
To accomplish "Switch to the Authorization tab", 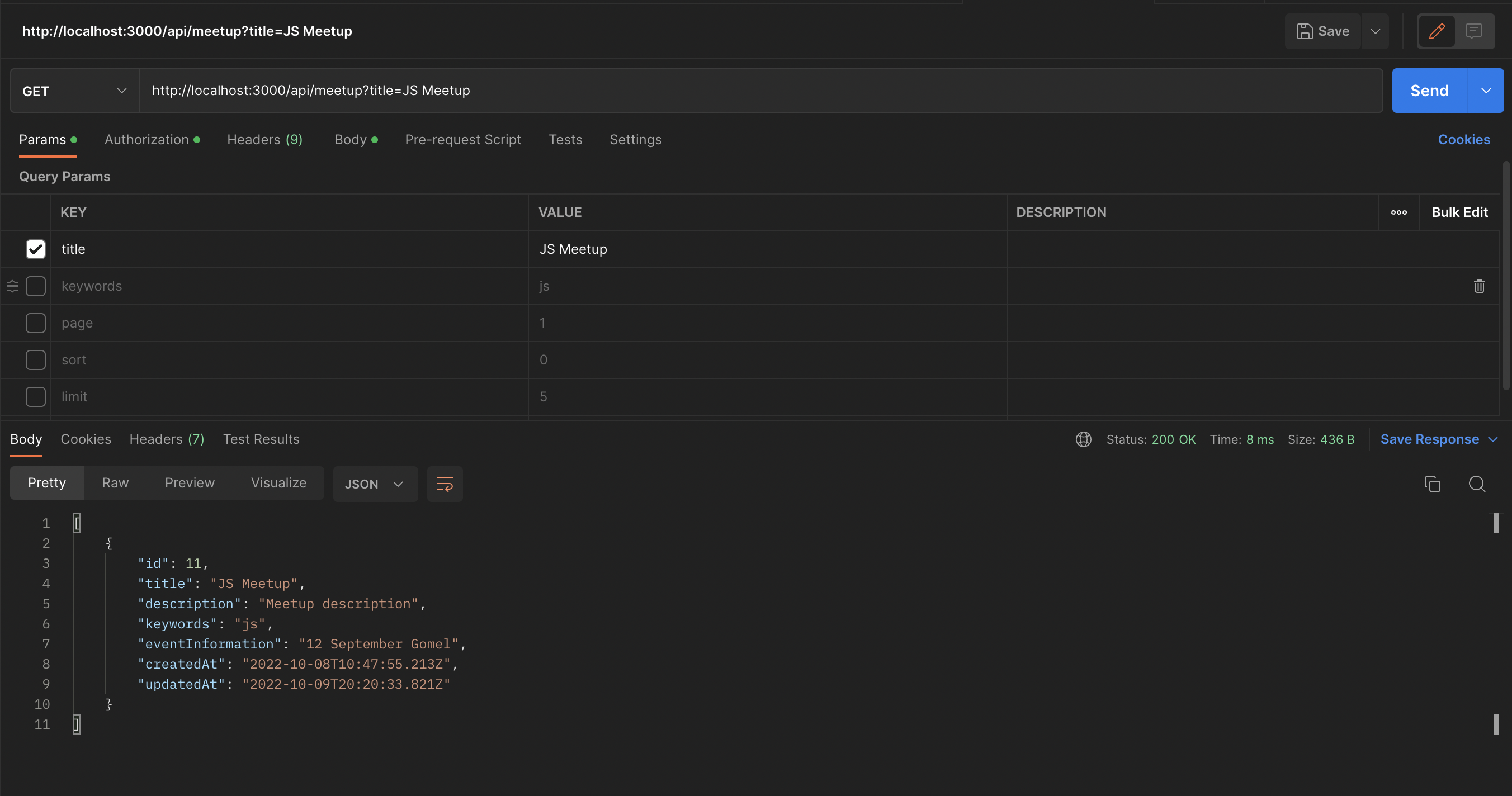I will [x=145, y=140].
